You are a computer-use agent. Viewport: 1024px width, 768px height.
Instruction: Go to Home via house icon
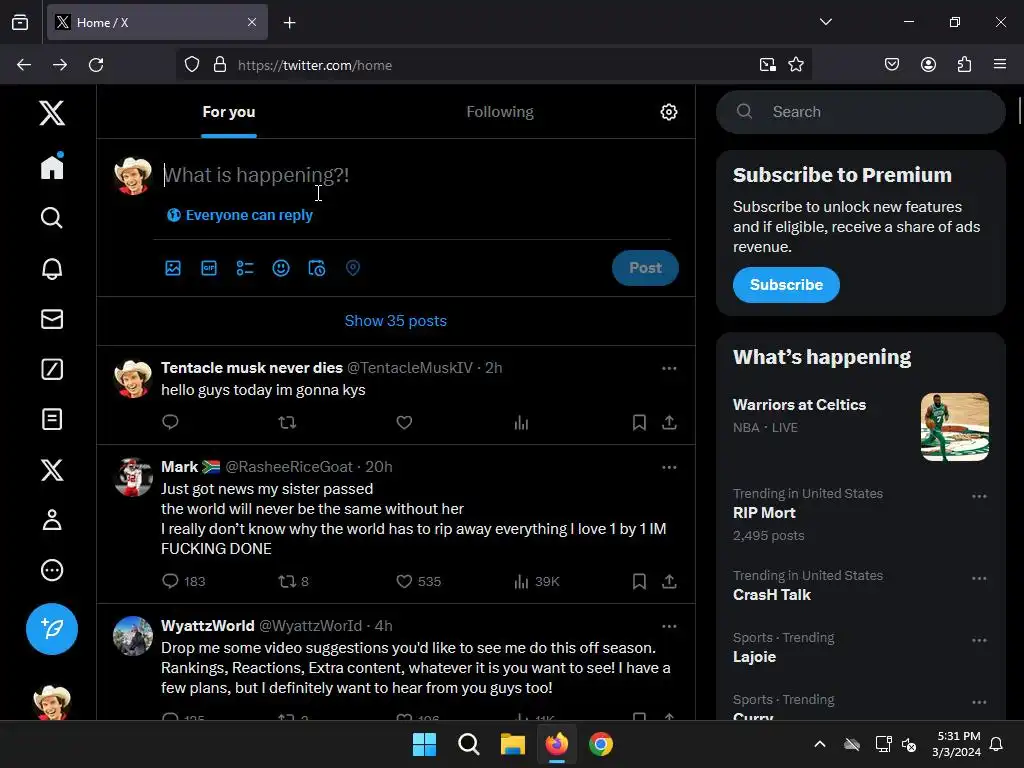coord(52,166)
